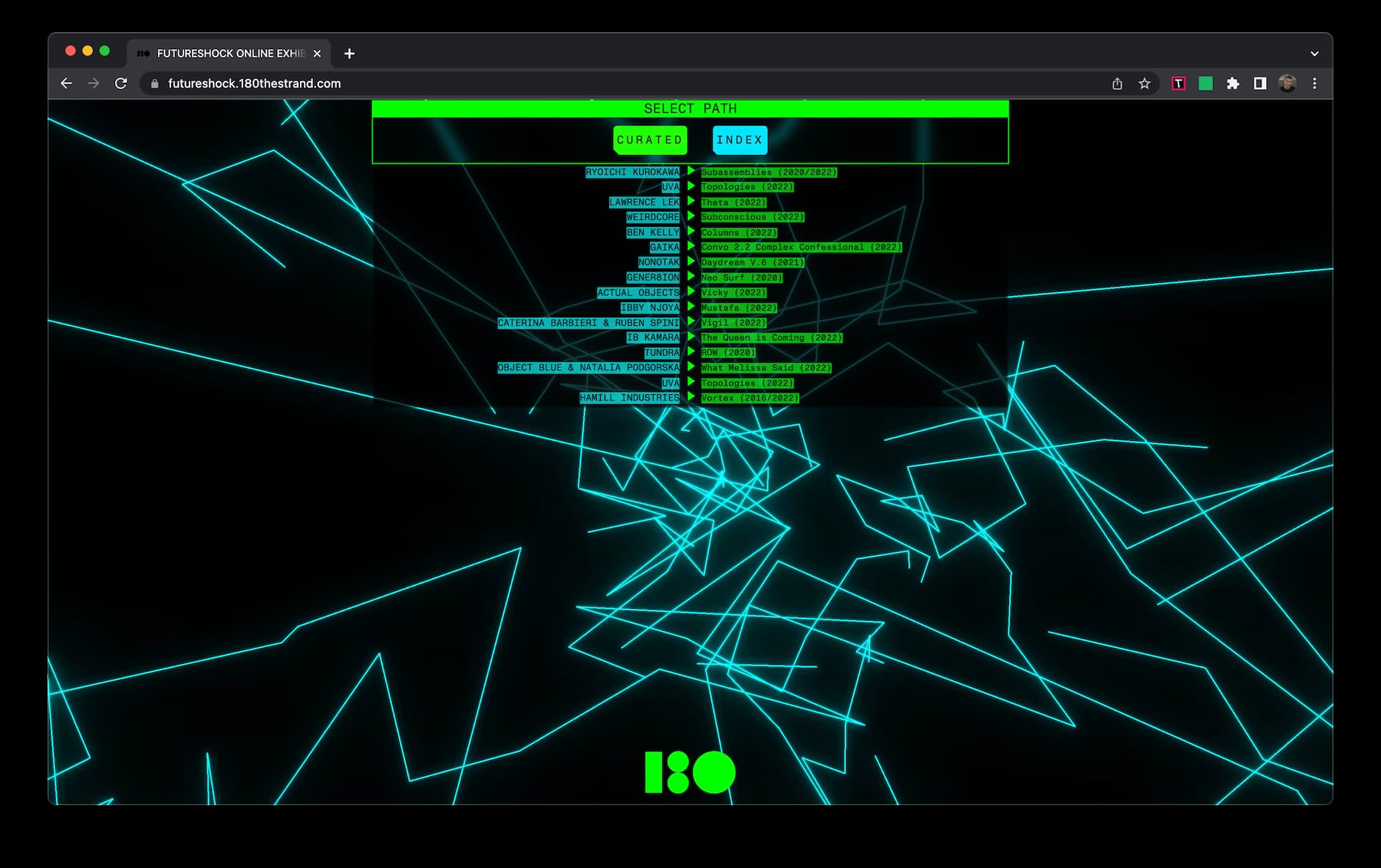Screen dimensions: 1381x868
Task: Open the red T extension
Action: pyautogui.click(x=1178, y=84)
